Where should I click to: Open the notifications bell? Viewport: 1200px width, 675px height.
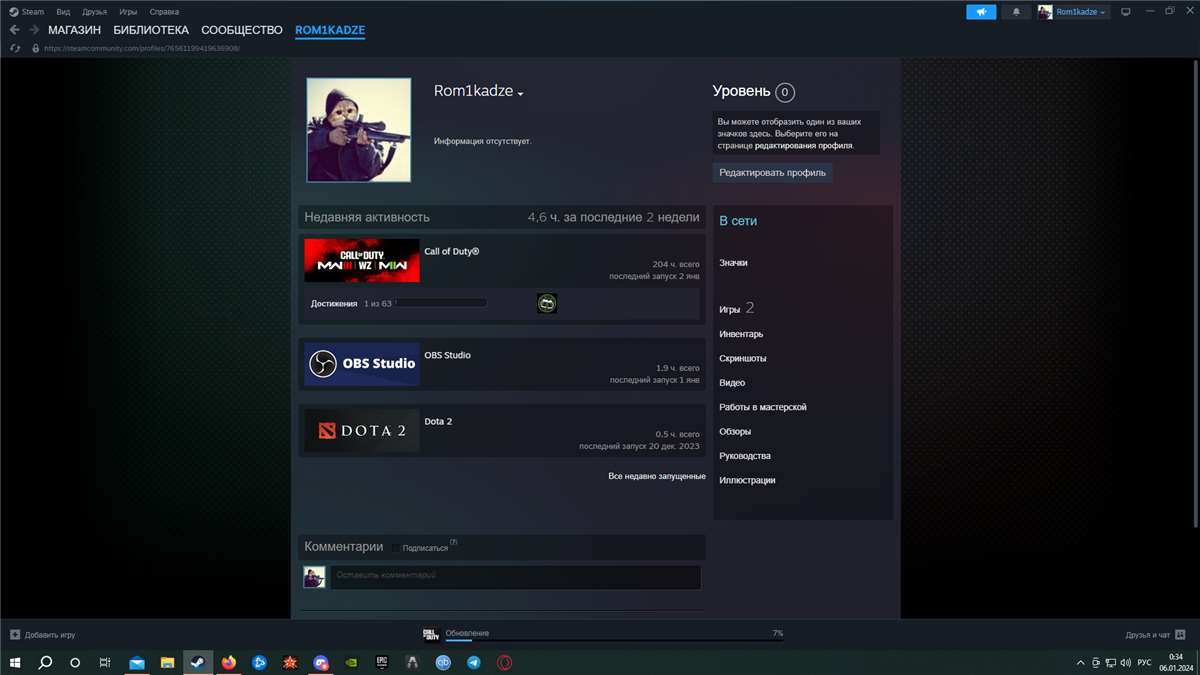point(1017,12)
